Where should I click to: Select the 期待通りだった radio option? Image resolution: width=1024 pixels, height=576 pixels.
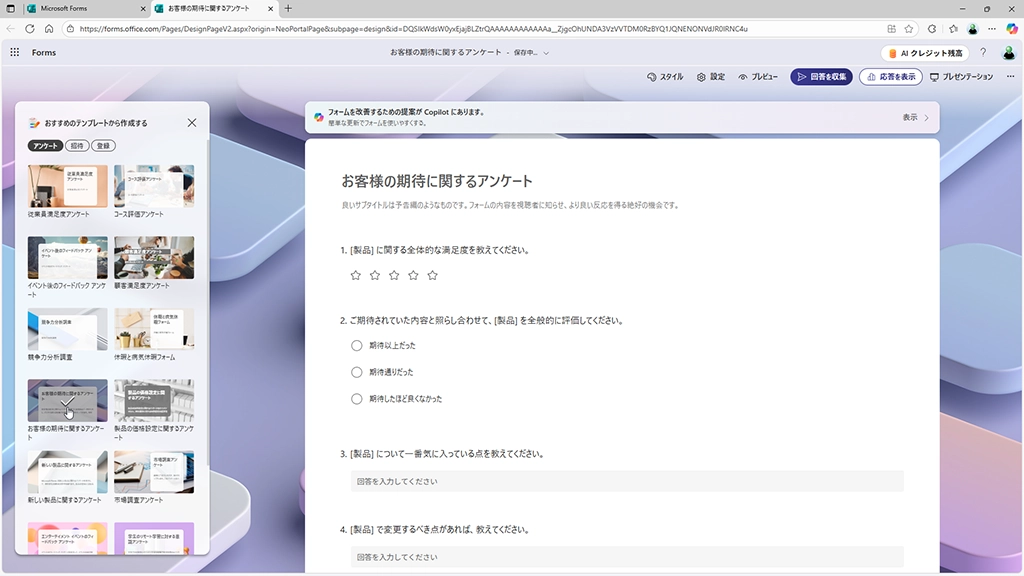click(356, 372)
